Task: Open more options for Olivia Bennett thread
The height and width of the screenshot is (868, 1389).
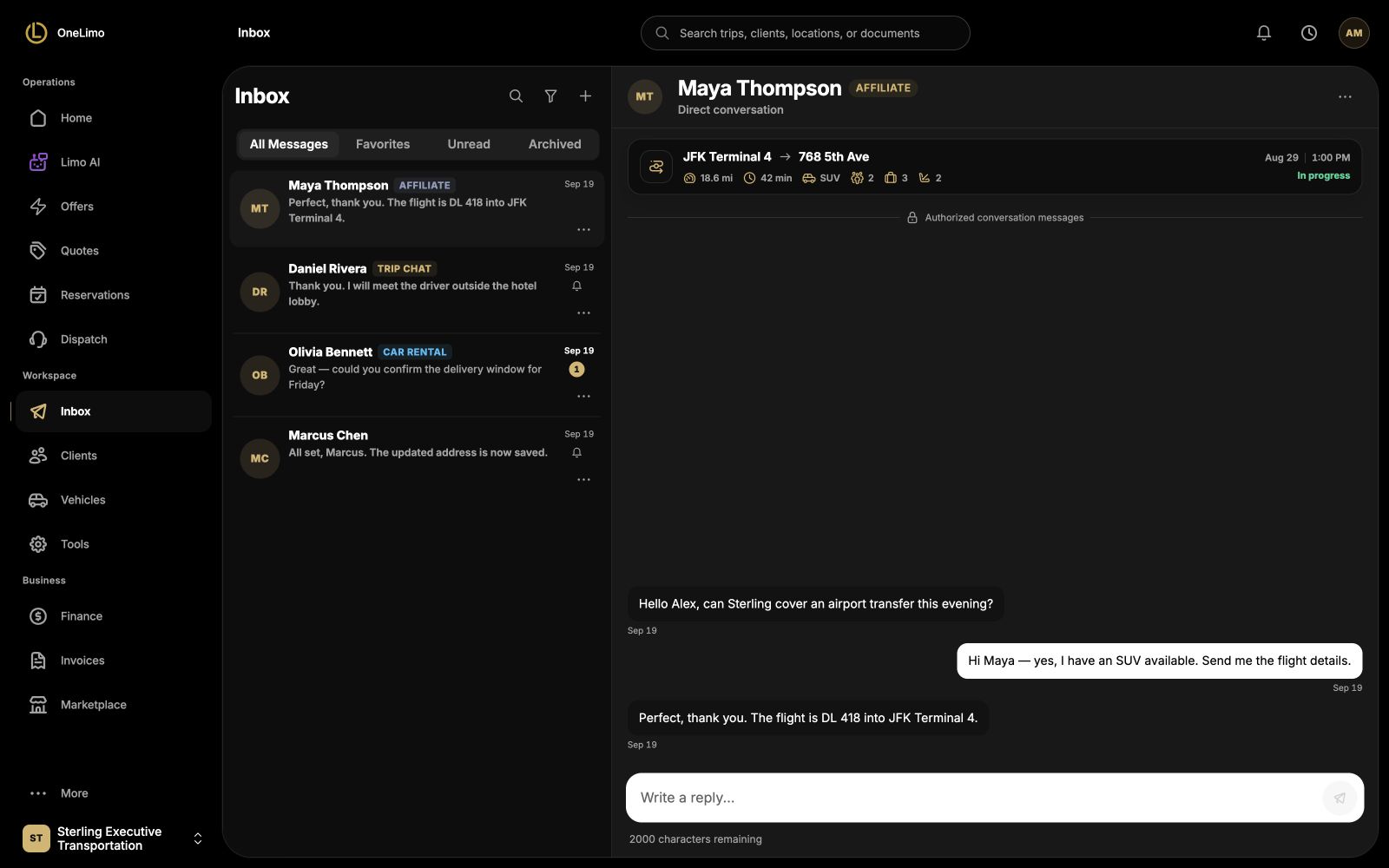Action: coord(583,397)
